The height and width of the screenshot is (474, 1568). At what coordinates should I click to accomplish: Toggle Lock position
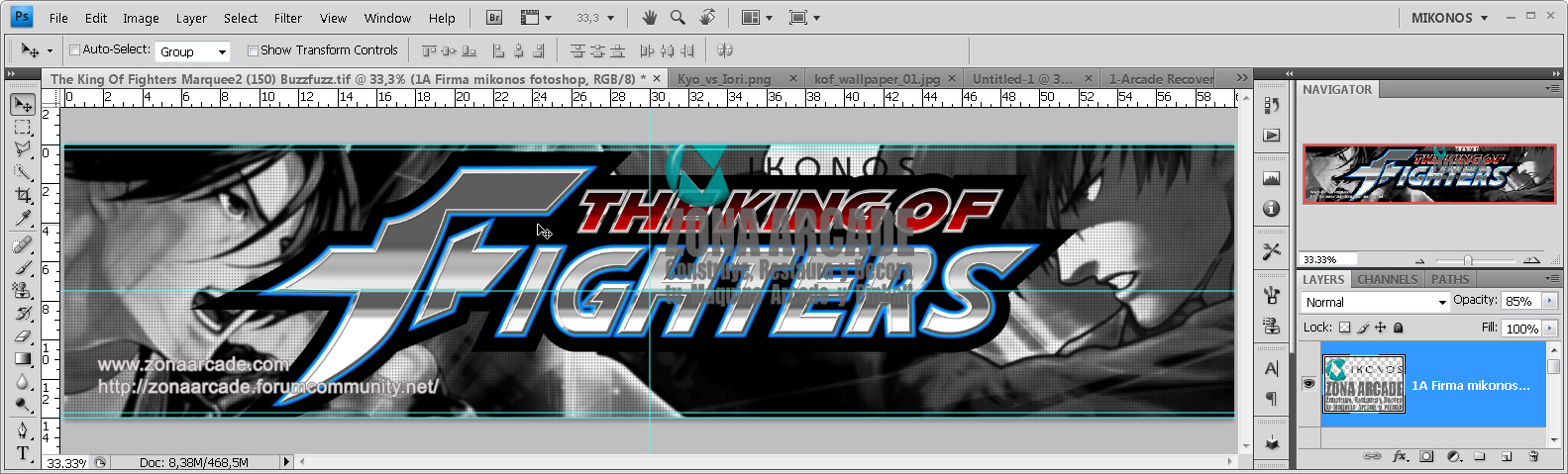click(1381, 328)
